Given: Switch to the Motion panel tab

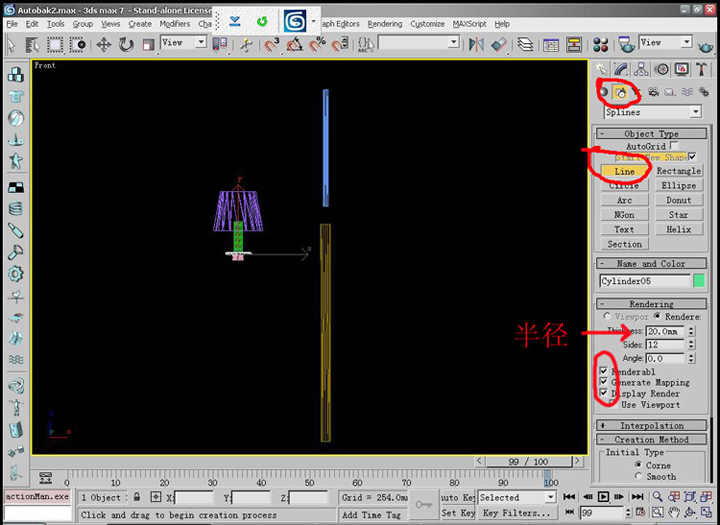Looking at the screenshot, I should 662,69.
